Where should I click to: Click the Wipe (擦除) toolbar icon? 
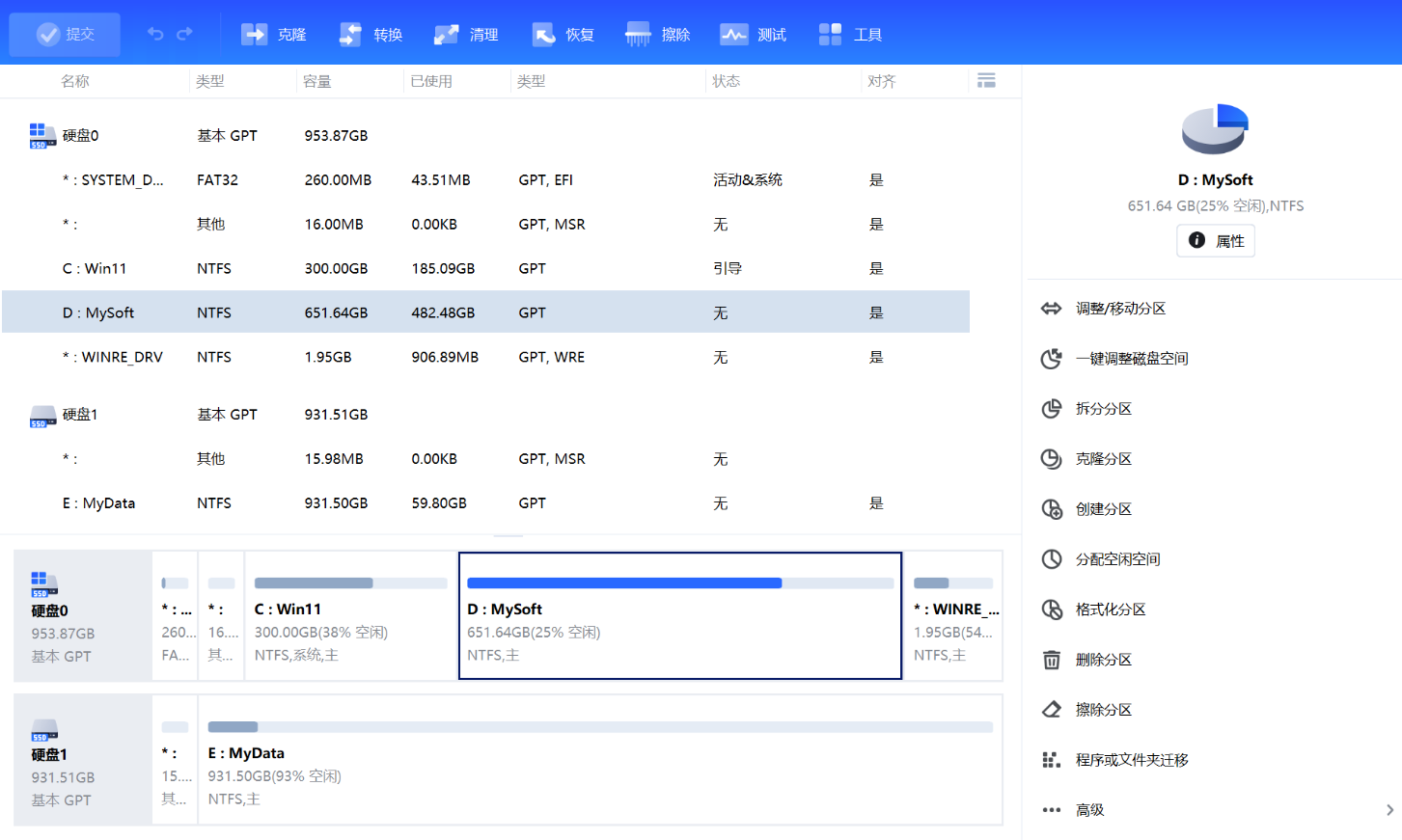[638, 35]
